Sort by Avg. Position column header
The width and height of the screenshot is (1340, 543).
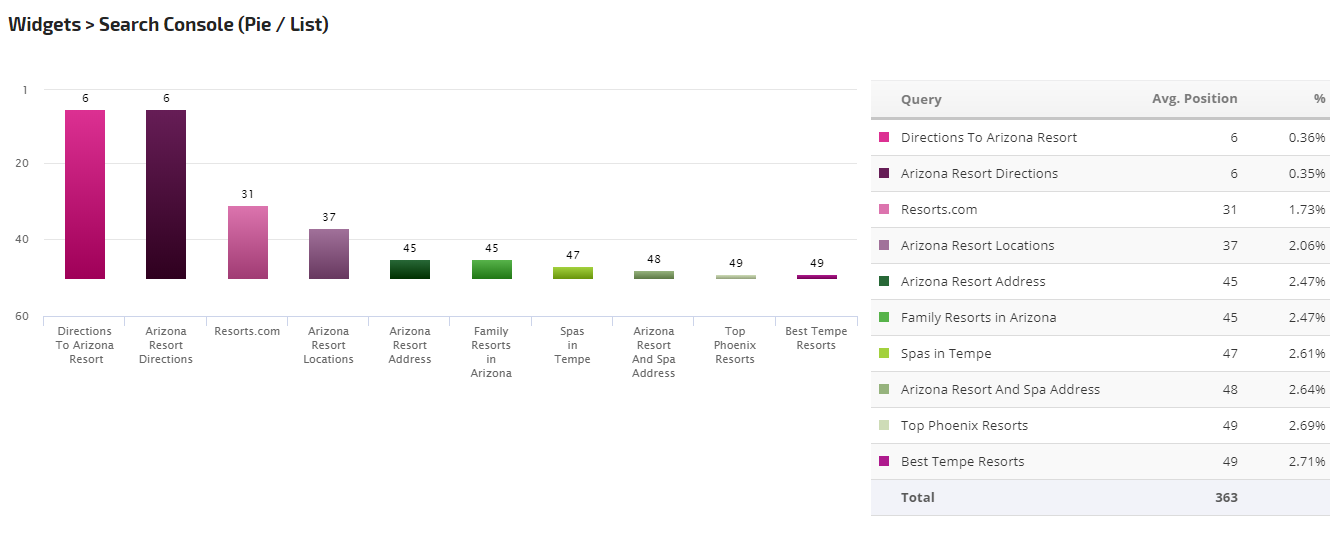click(x=1194, y=99)
